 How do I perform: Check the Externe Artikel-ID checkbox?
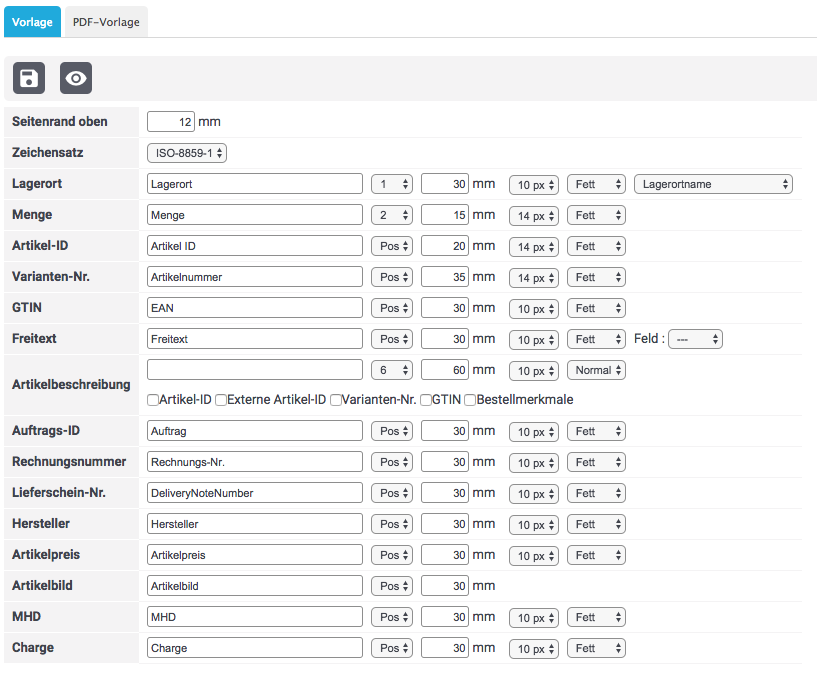(x=221, y=400)
